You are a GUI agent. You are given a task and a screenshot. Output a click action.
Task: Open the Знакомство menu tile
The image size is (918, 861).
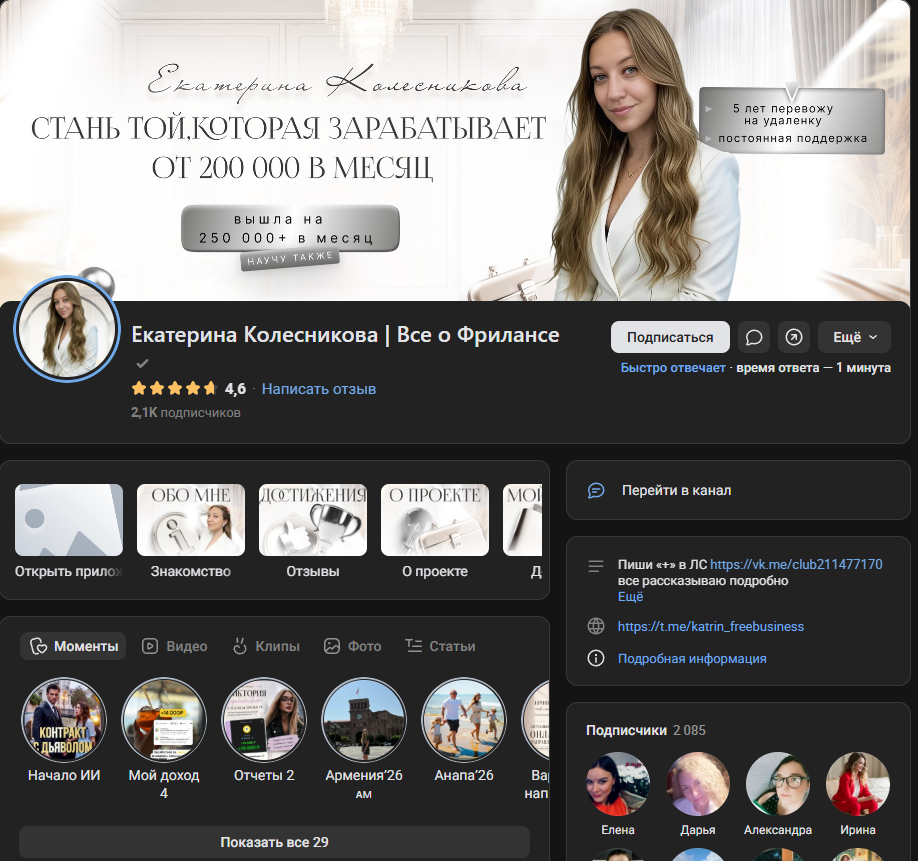pos(191,531)
